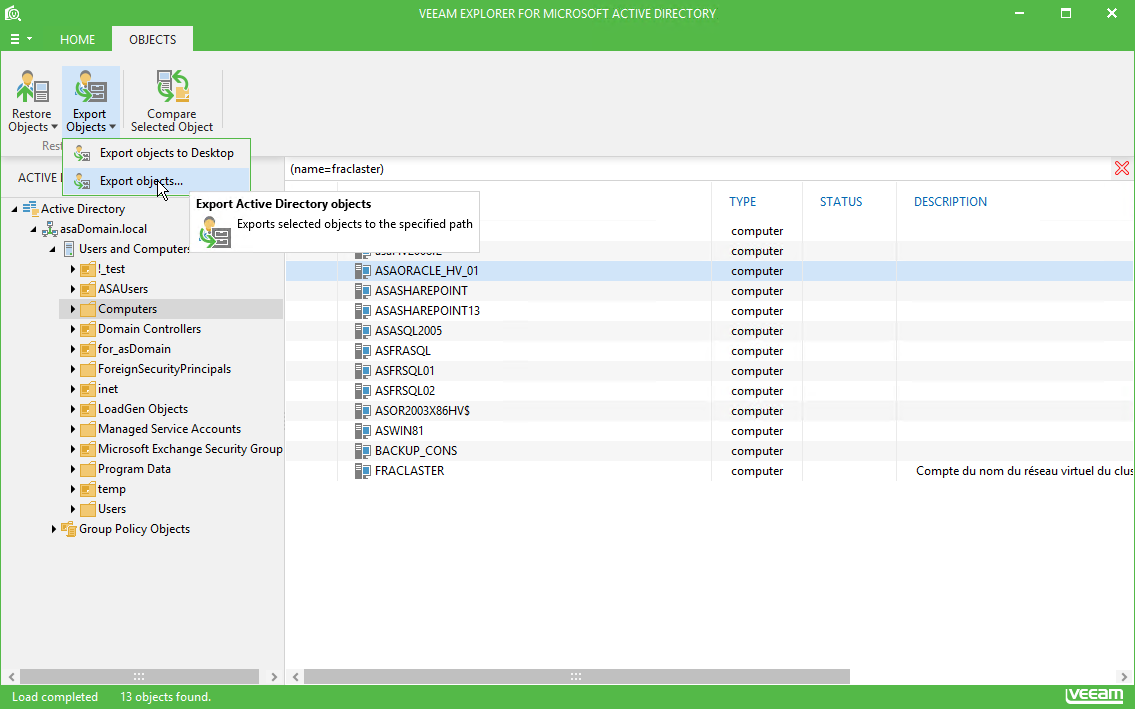
Task: Switch to the HOME tab
Action: (77, 39)
